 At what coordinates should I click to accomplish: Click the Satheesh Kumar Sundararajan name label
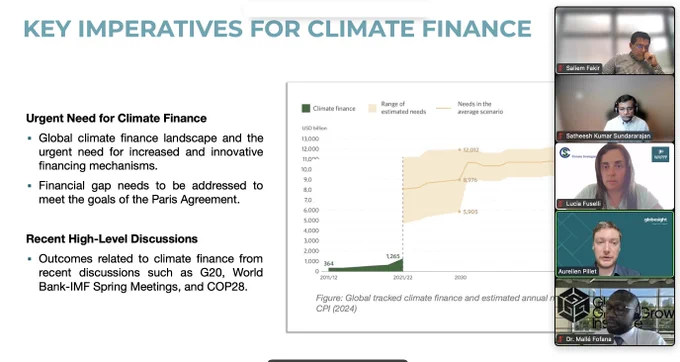[x=608, y=136]
